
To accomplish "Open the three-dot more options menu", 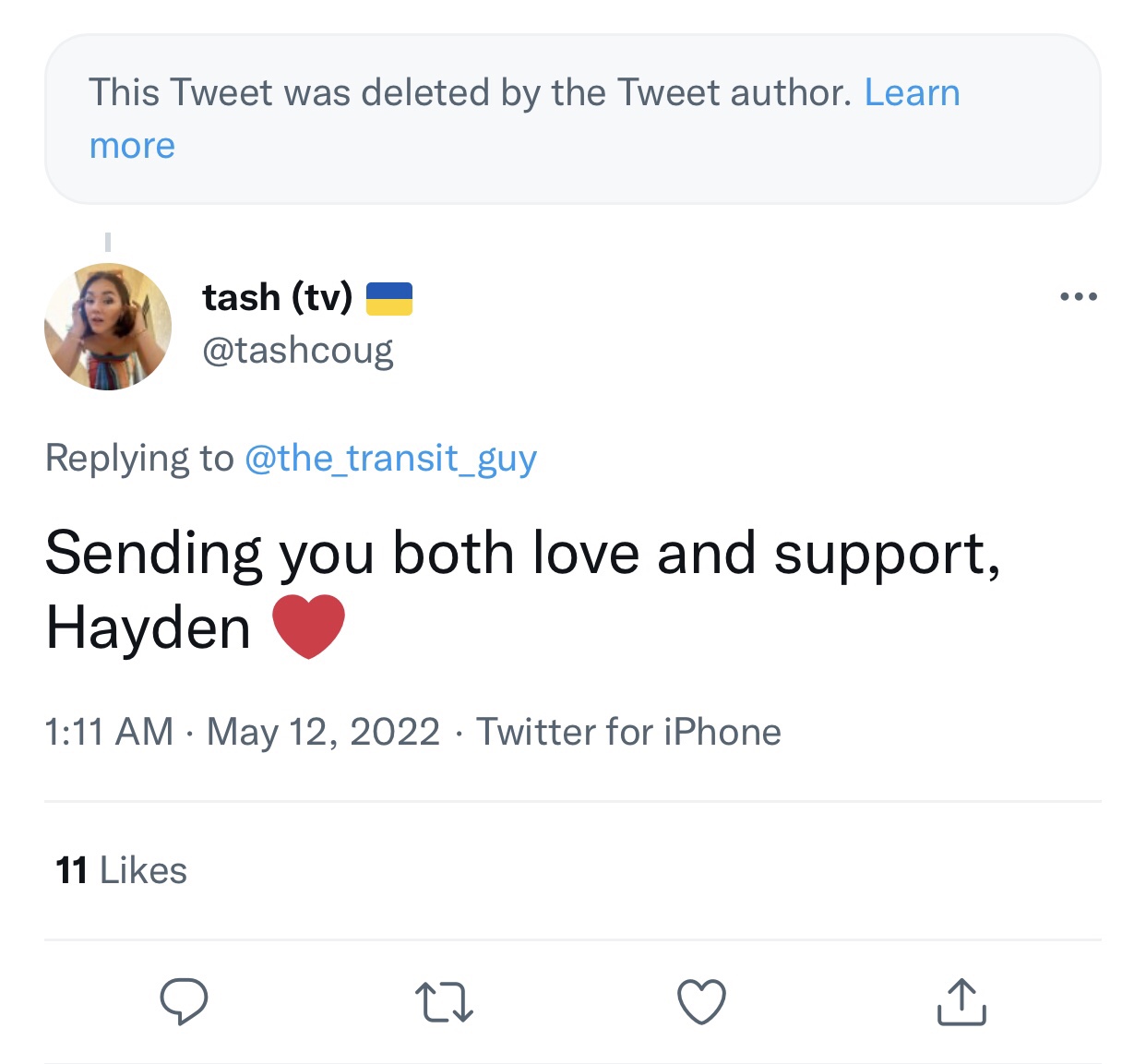I will [x=1078, y=297].
